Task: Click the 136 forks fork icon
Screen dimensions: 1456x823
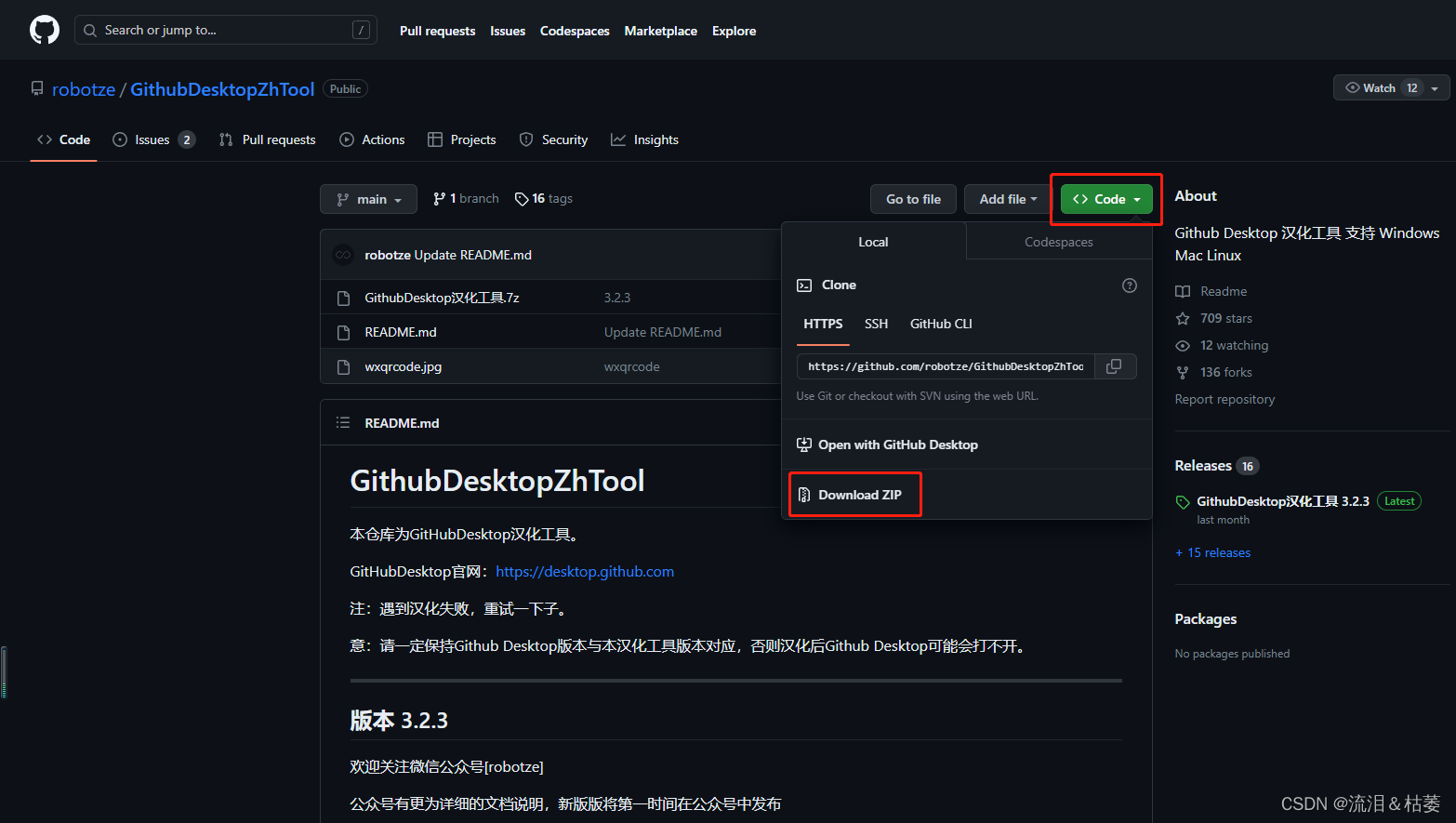Action: (x=1183, y=372)
